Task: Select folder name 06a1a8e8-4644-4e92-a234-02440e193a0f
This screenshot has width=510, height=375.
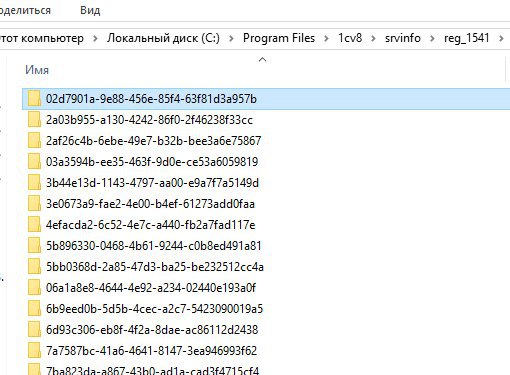Action: (x=151, y=288)
